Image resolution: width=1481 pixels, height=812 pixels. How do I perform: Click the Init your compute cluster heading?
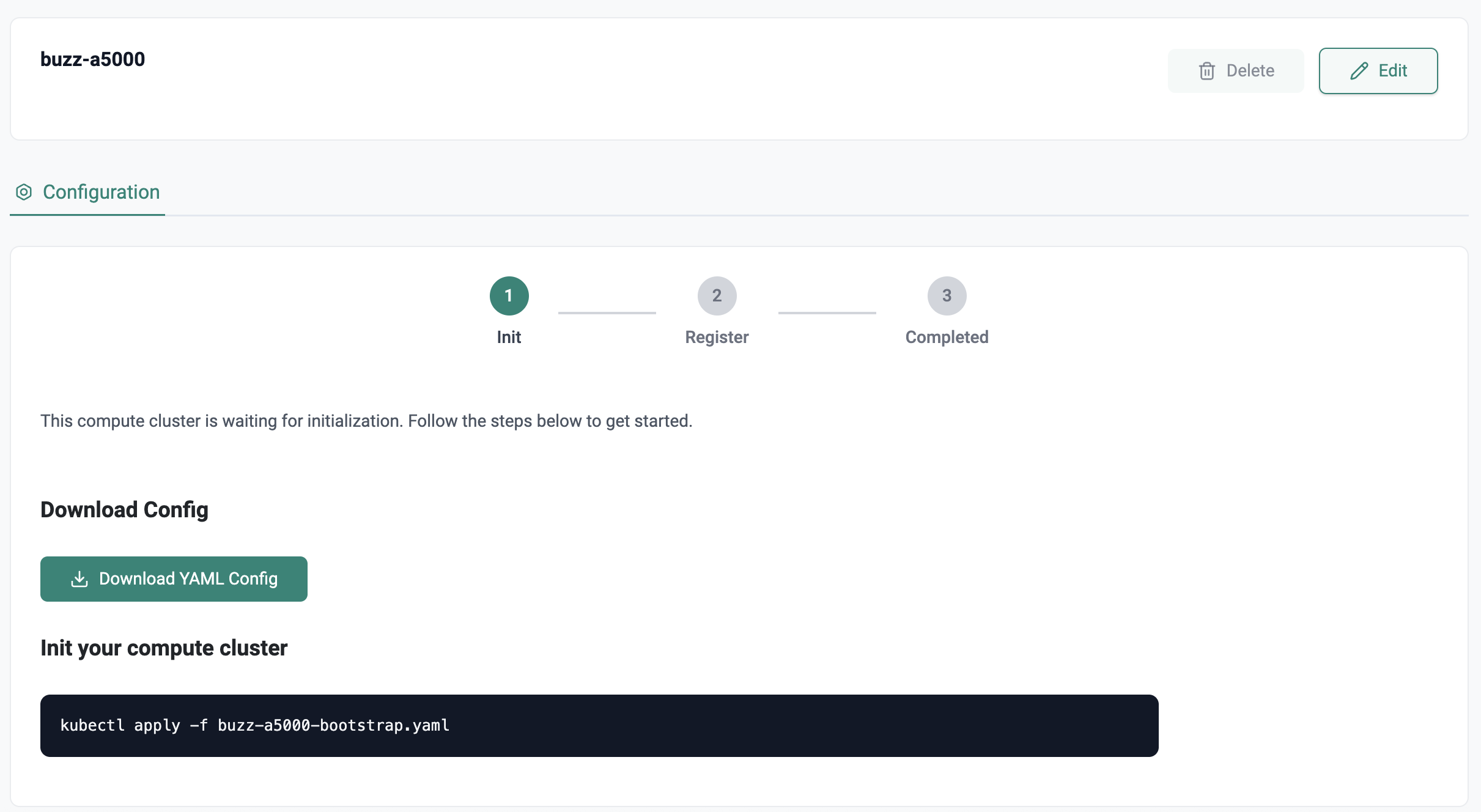point(163,648)
